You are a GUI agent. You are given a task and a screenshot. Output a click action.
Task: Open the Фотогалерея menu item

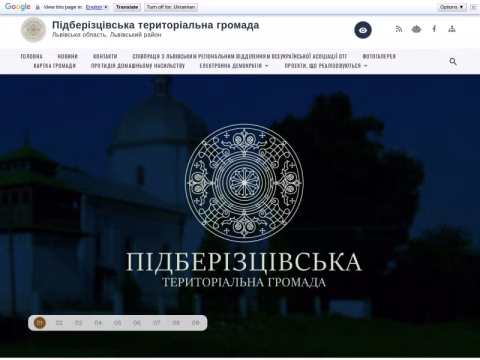click(379, 56)
